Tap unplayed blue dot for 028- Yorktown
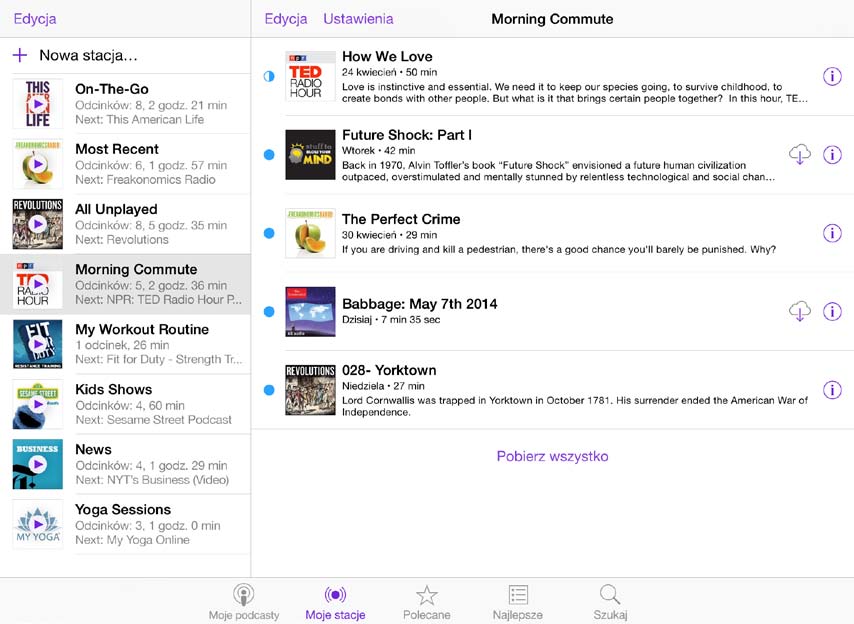Viewport: 854px width, 624px height. (269, 390)
